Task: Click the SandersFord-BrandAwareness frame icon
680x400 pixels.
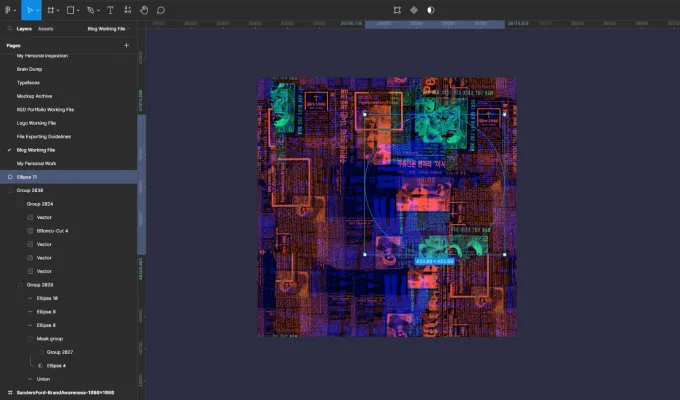Action: tap(10, 392)
